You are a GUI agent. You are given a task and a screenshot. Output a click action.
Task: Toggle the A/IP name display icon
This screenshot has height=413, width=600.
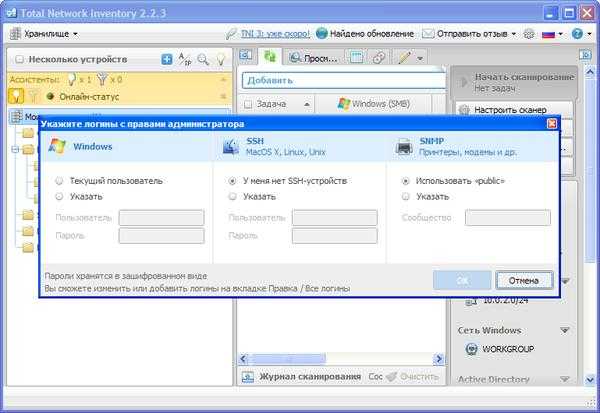(185, 59)
